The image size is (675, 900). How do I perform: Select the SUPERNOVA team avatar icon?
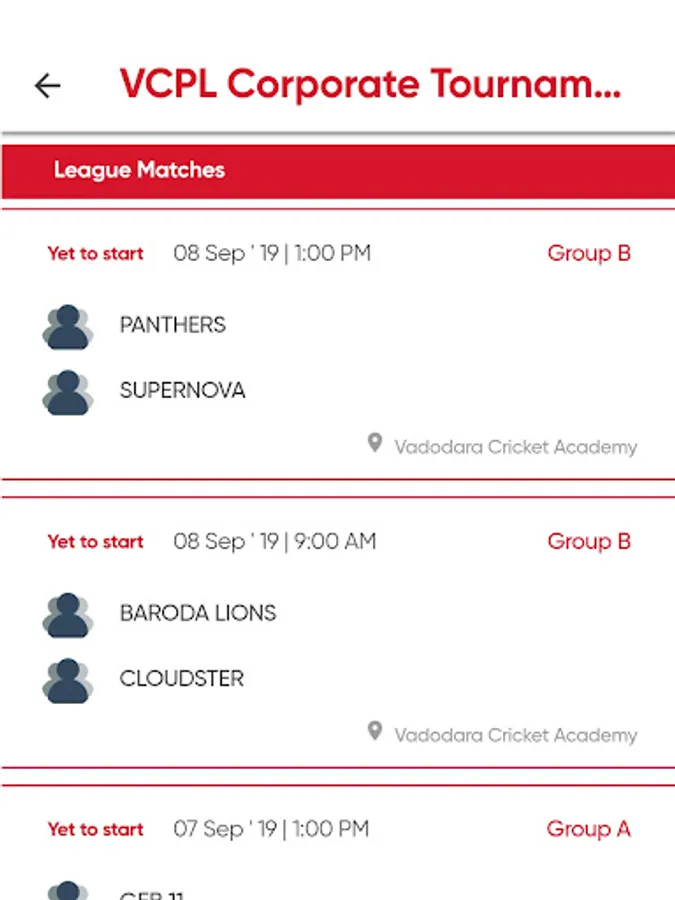[x=68, y=392]
